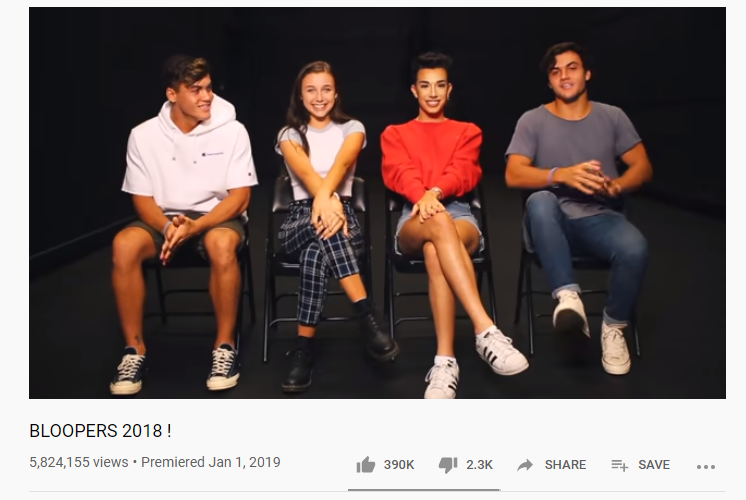The width and height of the screenshot is (746, 500).
Task: Click the Champion logo on the hoodie
Action: coord(212,154)
